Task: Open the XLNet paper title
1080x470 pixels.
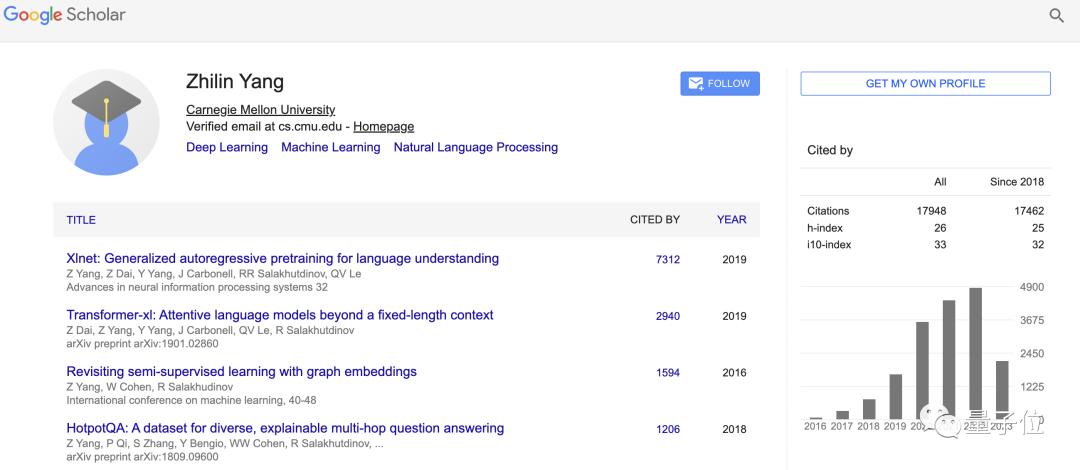Action: pos(282,258)
